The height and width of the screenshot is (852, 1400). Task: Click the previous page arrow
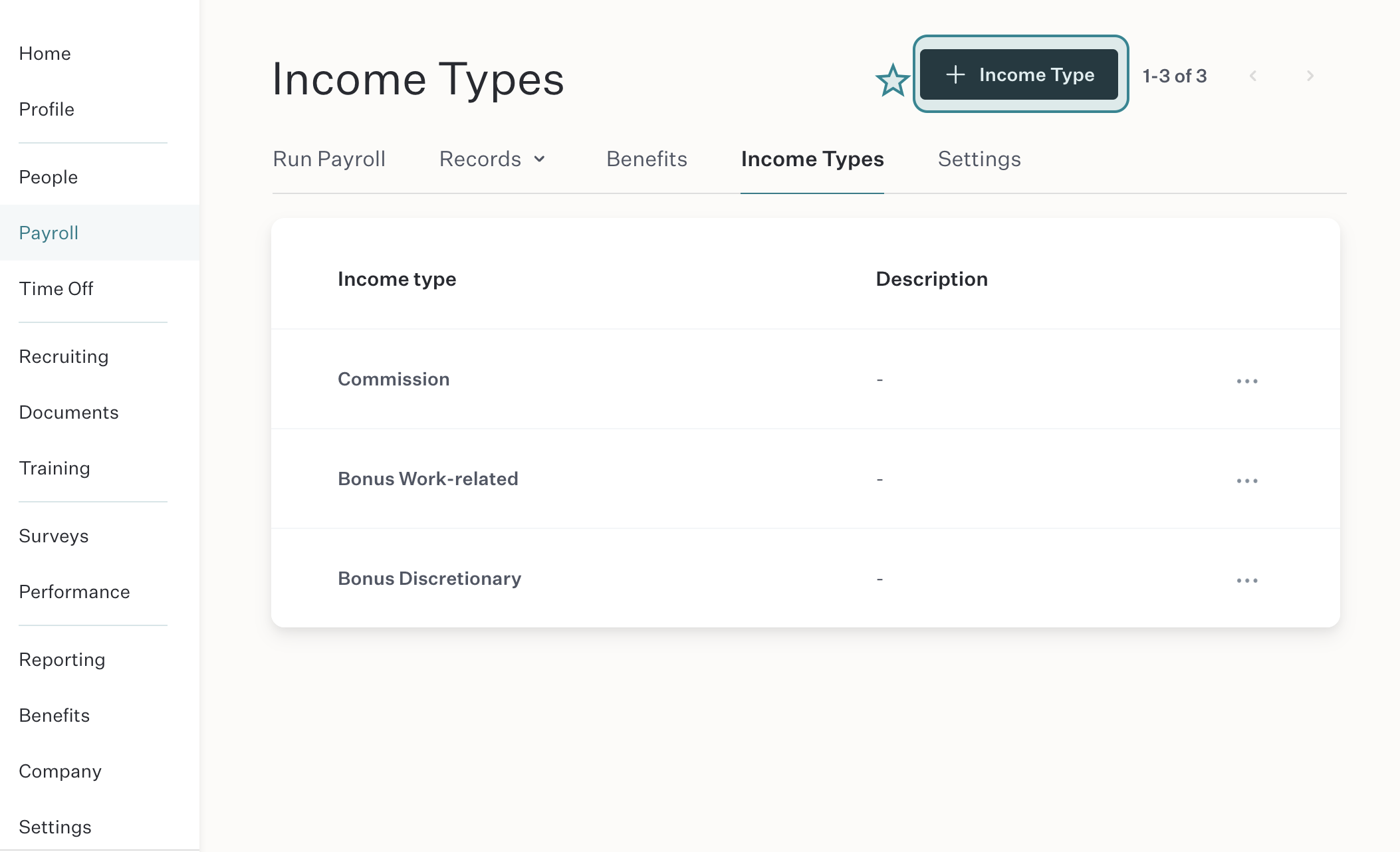[1253, 76]
